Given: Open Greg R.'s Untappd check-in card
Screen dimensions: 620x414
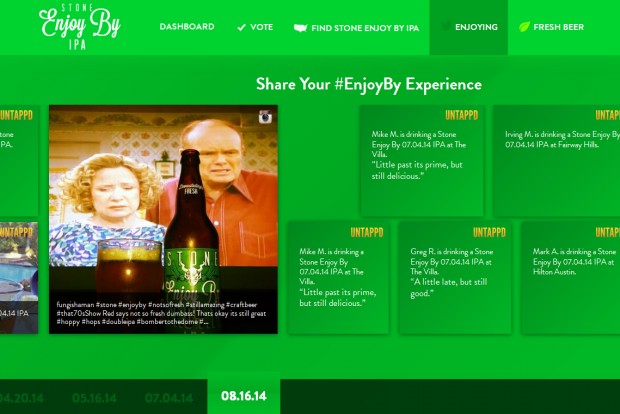Looking at the screenshot, I should [455, 278].
